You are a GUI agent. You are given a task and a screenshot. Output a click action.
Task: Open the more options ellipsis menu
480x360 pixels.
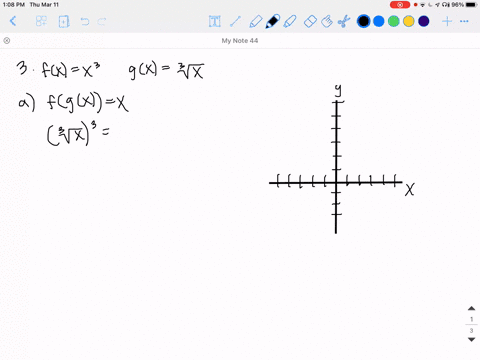[x=464, y=21]
